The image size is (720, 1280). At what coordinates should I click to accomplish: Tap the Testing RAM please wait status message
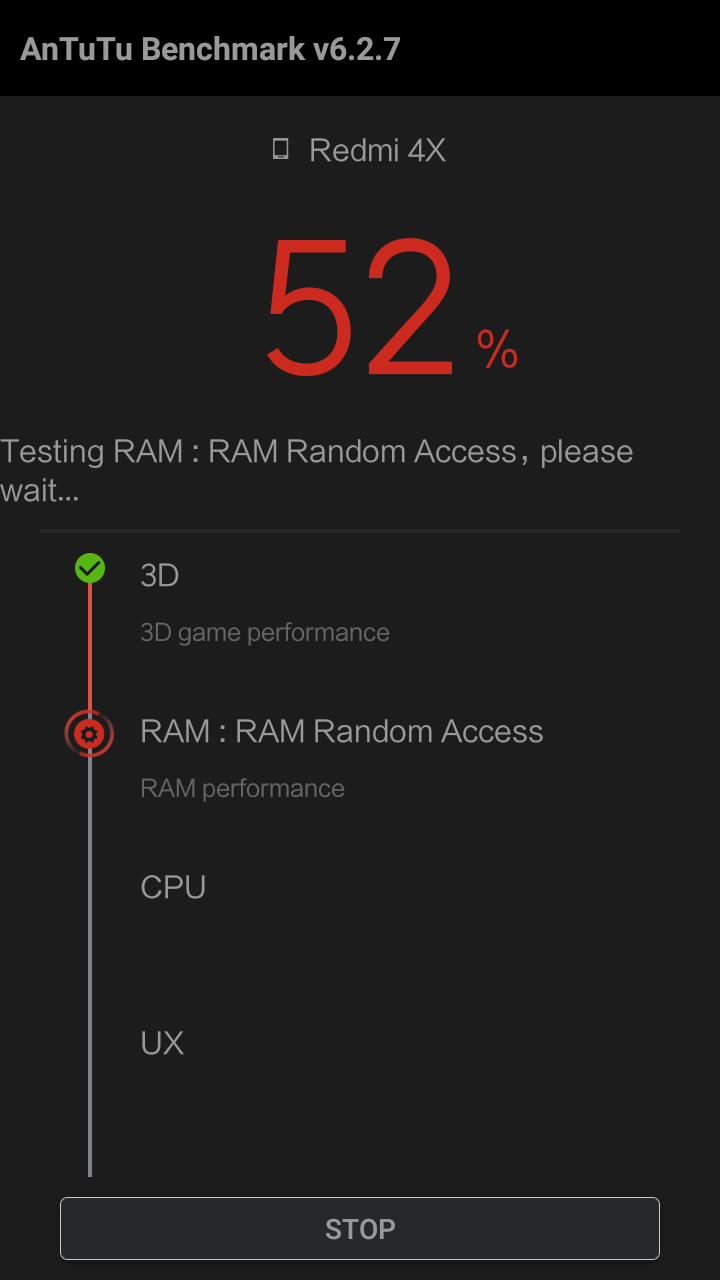317,470
